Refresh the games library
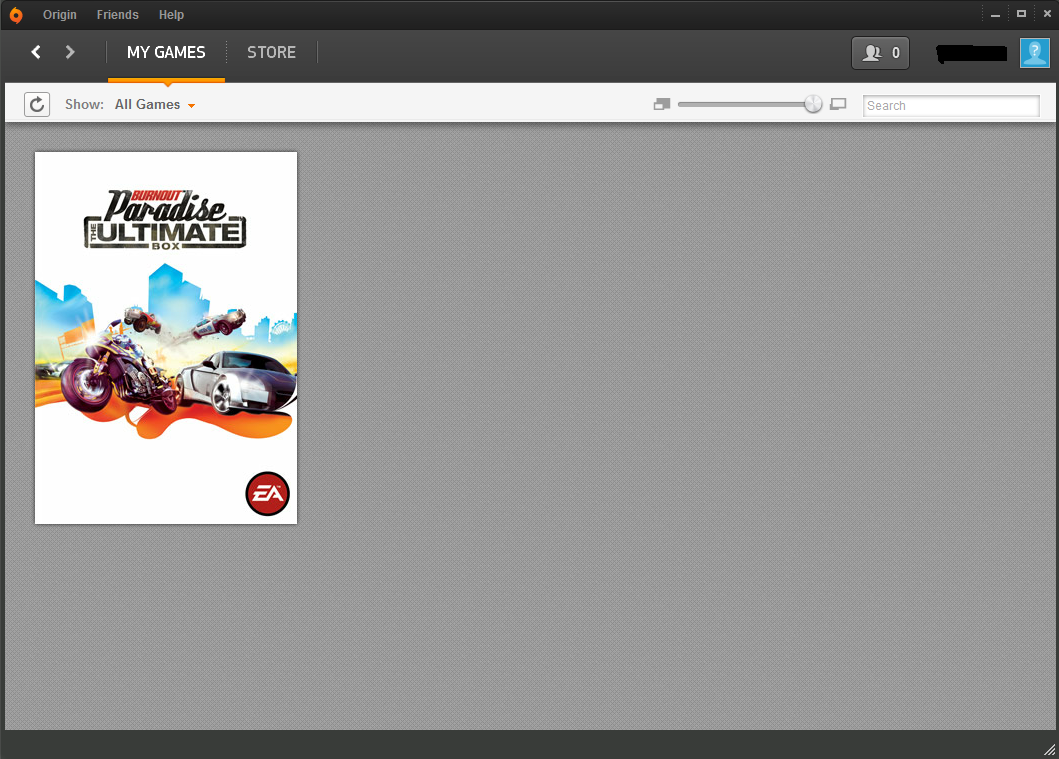The width and height of the screenshot is (1059, 759). pyautogui.click(x=37, y=105)
